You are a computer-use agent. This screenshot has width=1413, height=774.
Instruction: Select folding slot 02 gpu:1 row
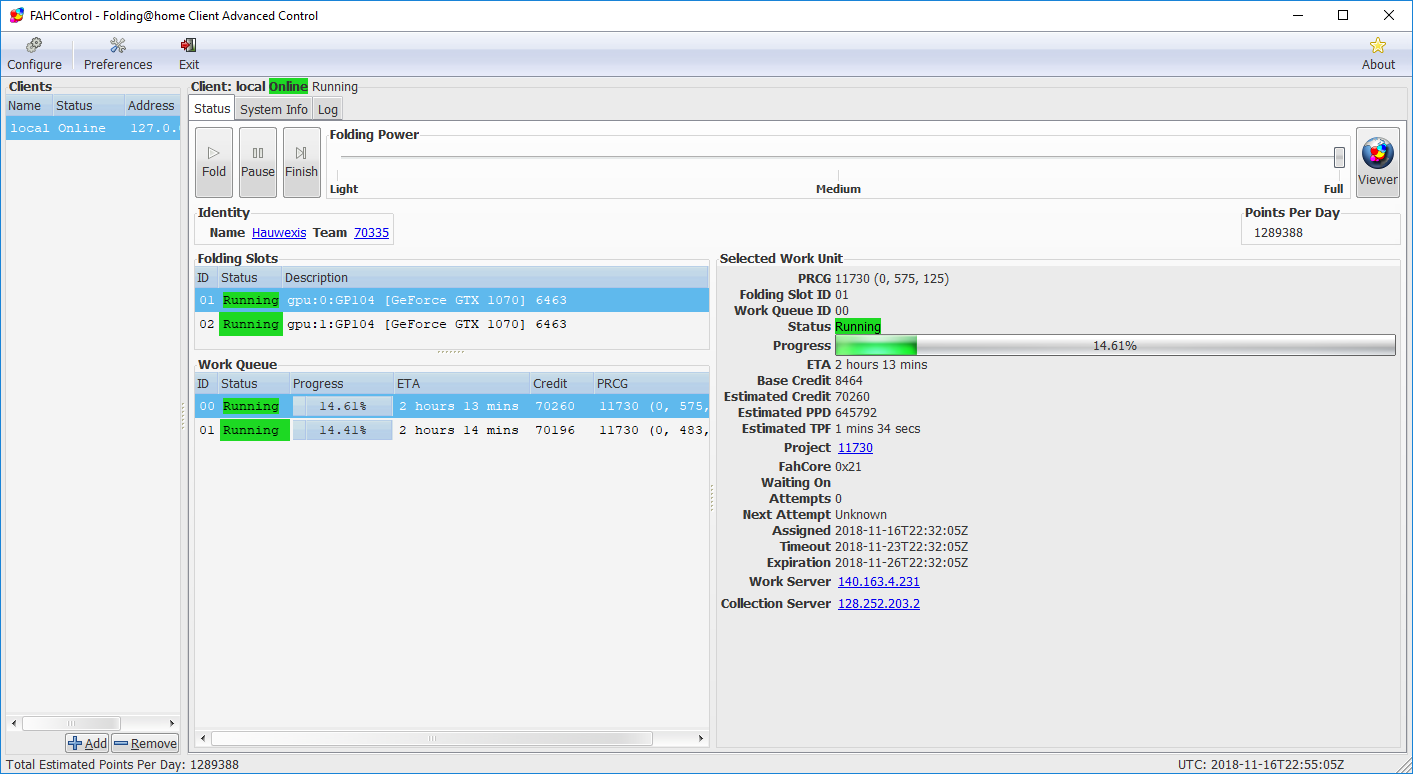[452, 324]
